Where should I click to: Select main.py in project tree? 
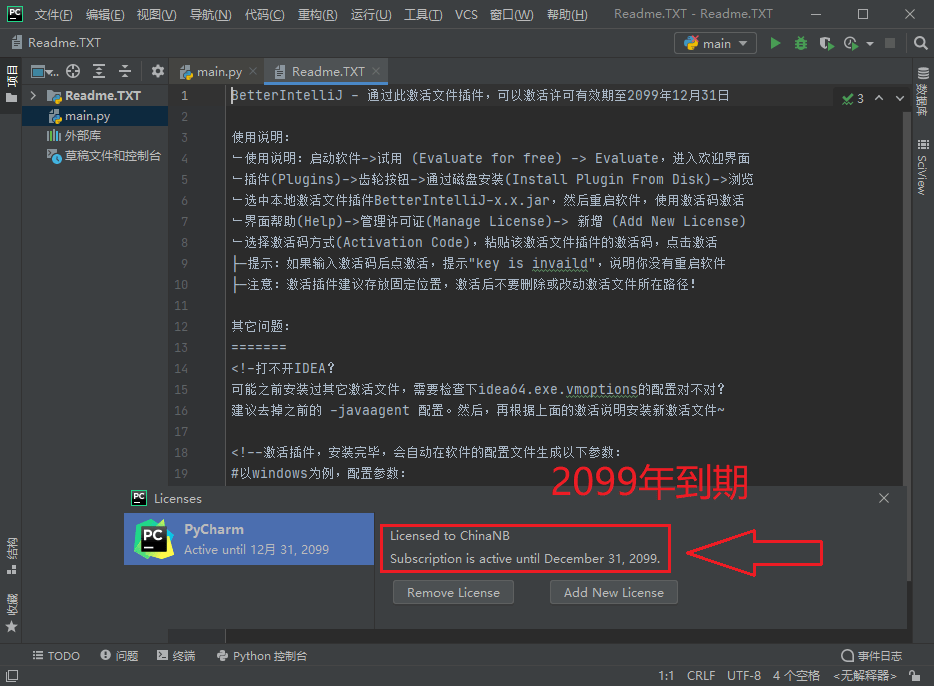tap(95, 116)
